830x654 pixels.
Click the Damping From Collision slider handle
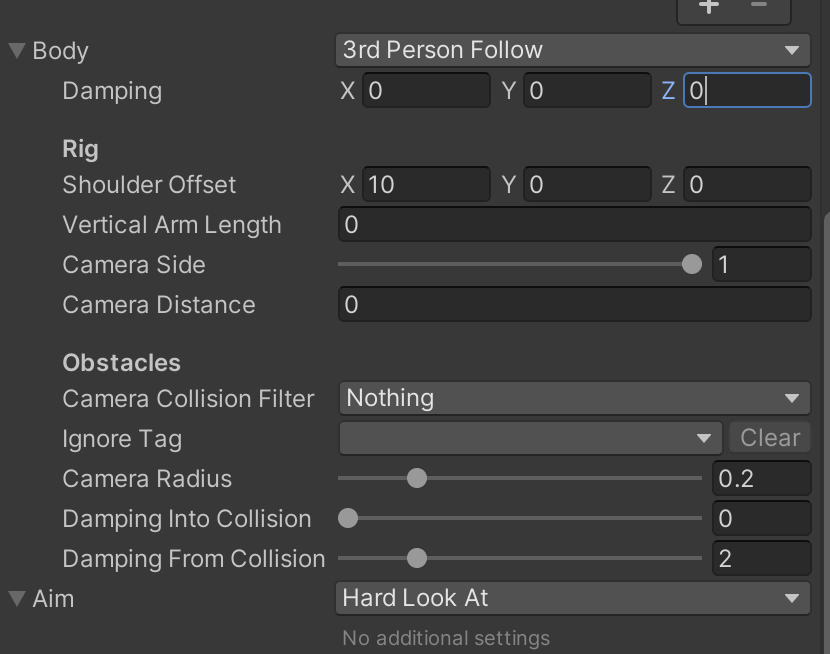point(417,559)
